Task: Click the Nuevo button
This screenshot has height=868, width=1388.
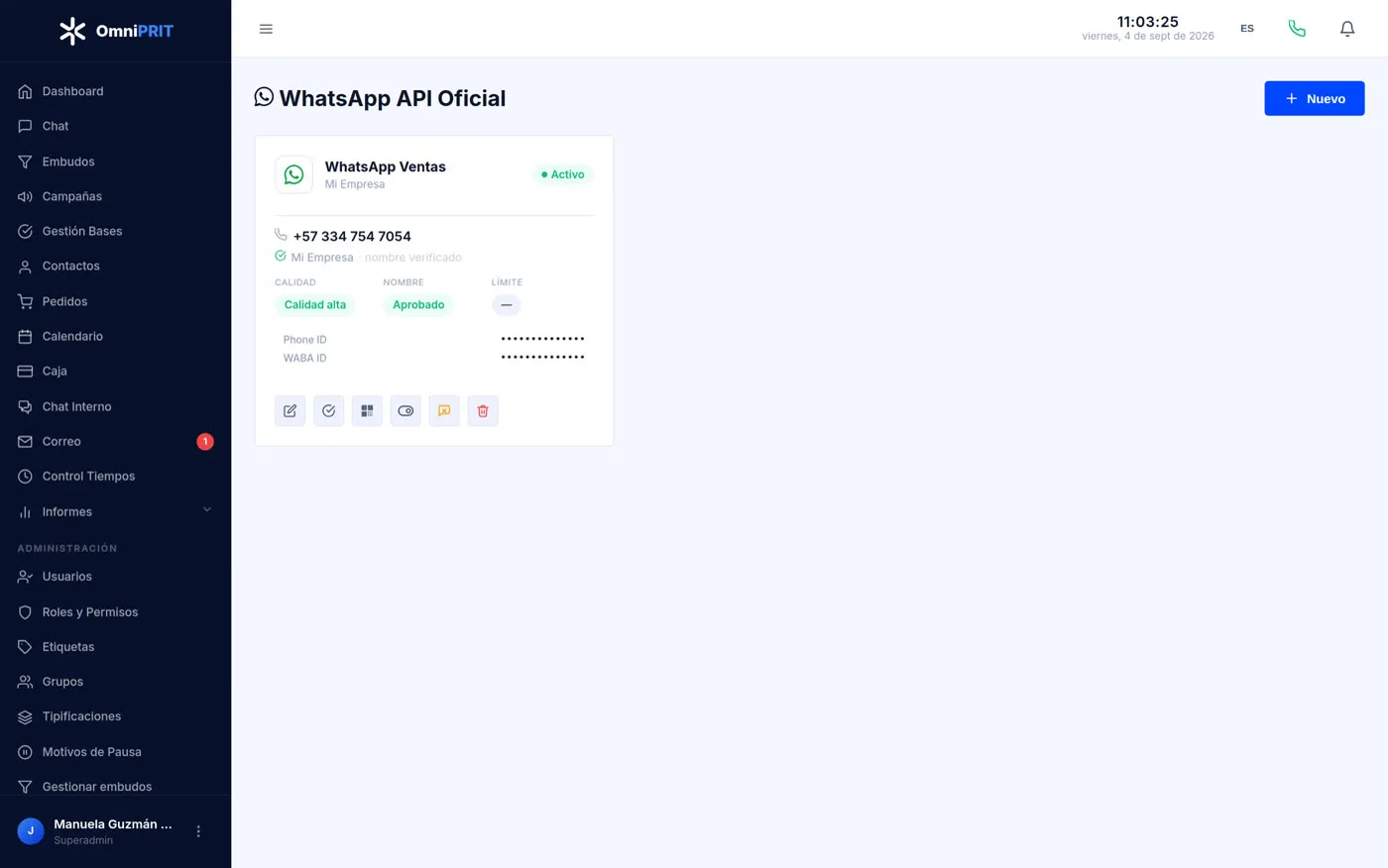Action: 1314,98
